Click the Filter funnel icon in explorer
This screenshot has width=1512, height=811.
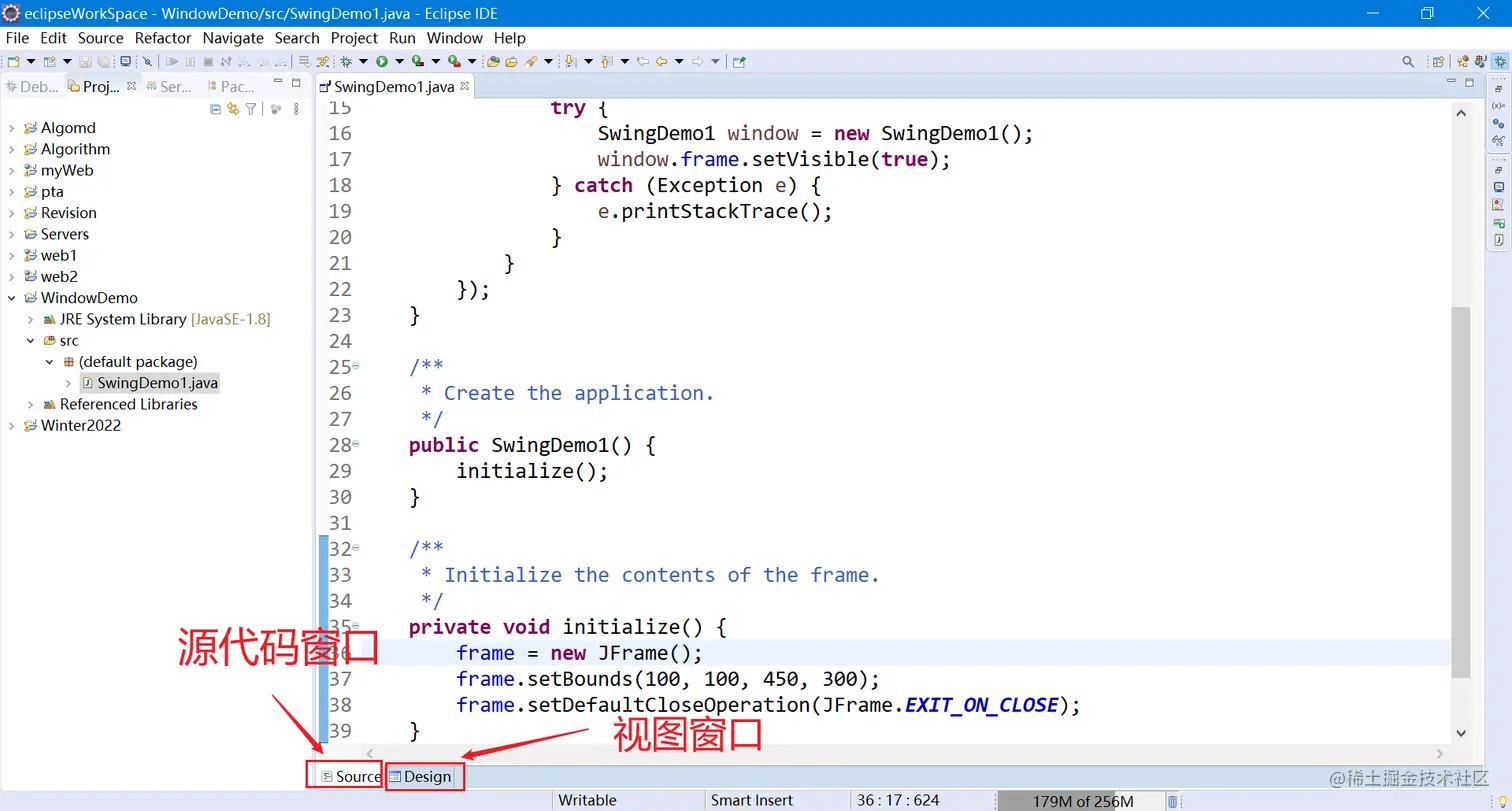pos(251,109)
